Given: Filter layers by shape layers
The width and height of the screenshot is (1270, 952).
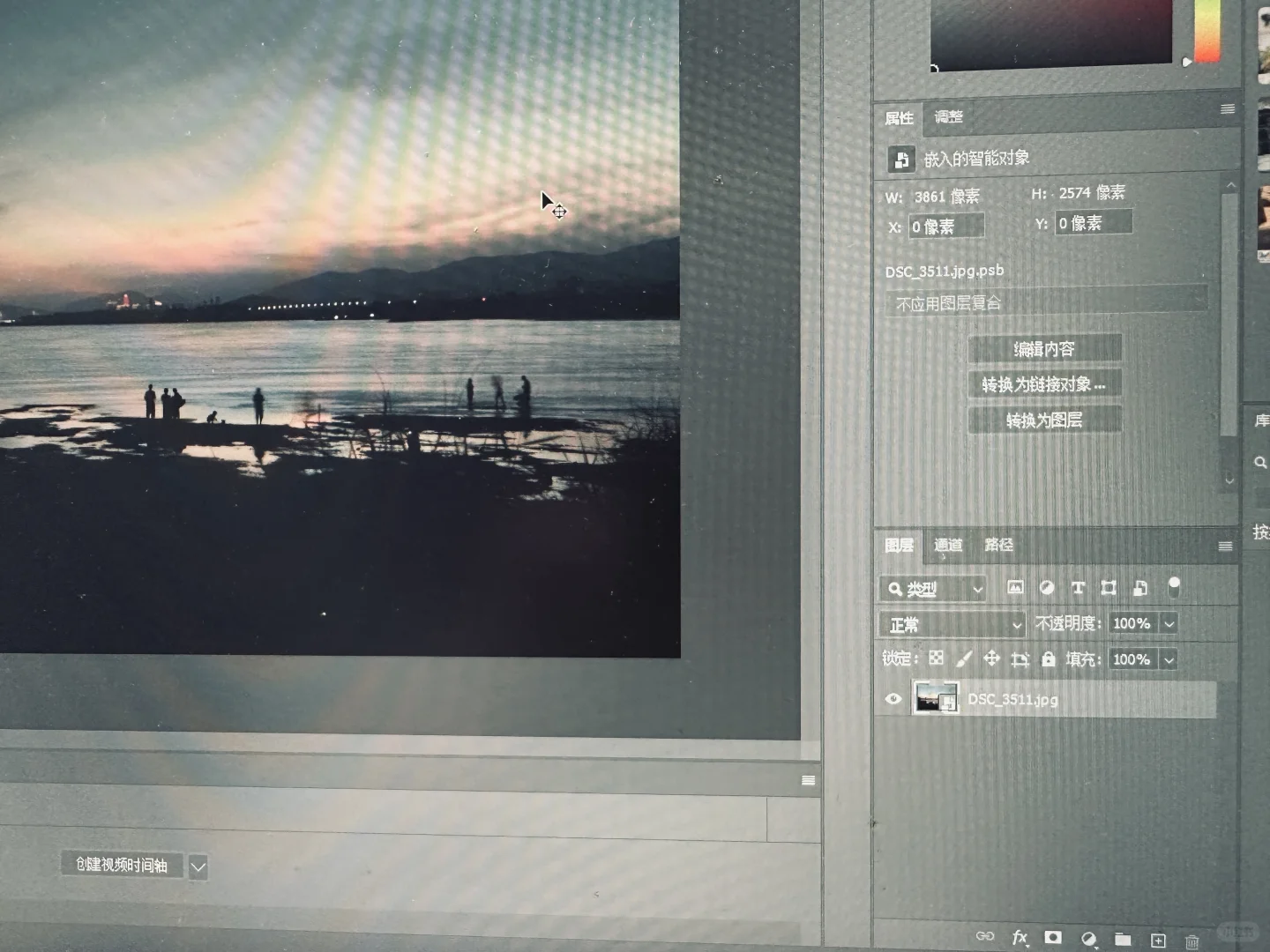Looking at the screenshot, I should click(1109, 588).
